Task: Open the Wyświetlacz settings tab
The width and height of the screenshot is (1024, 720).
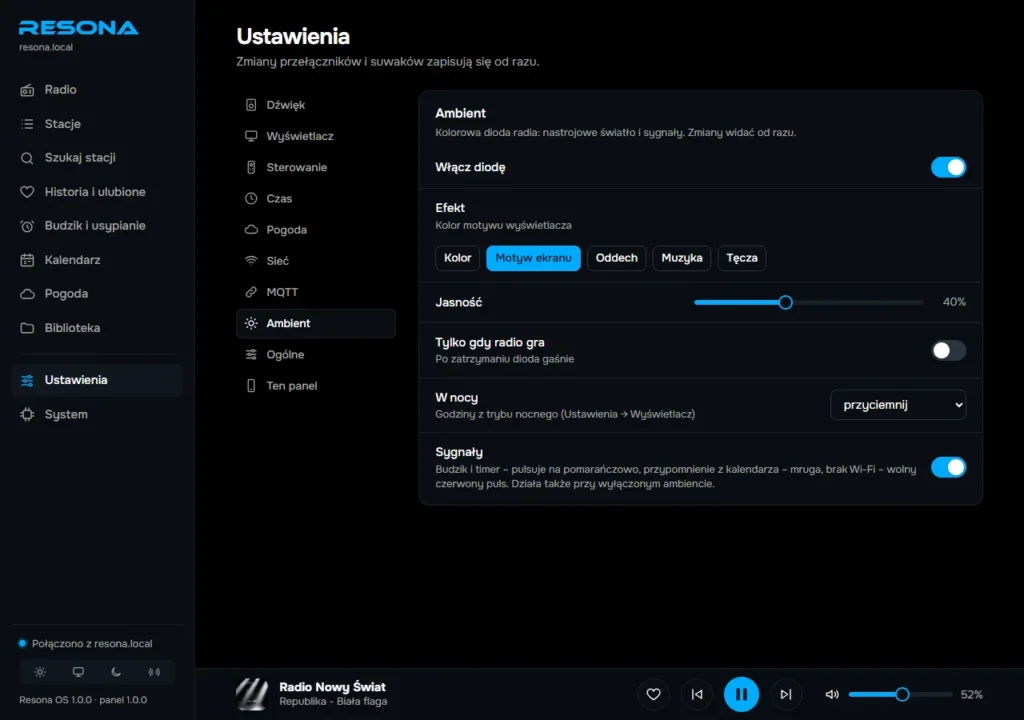Action: click(316, 136)
